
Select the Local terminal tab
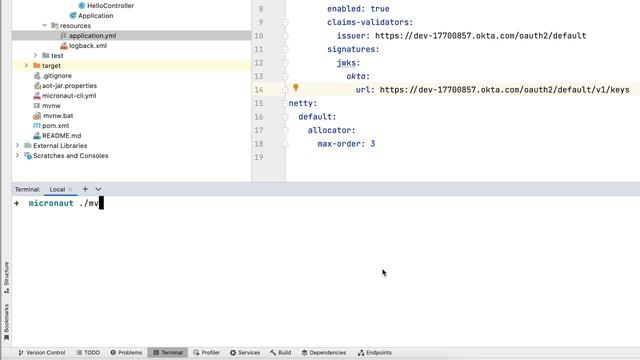point(57,189)
